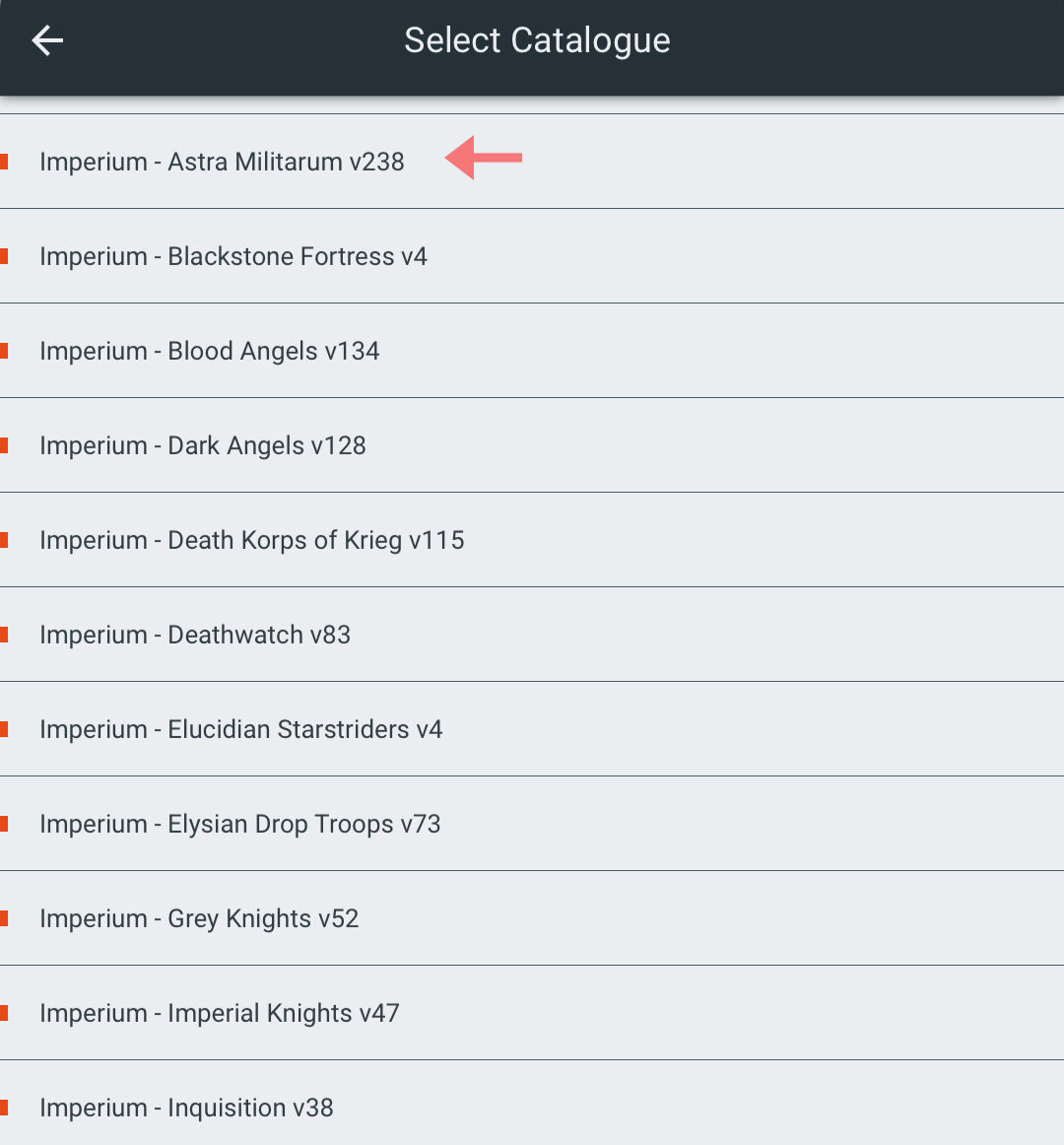This screenshot has height=1145, width=1064.
Task: Pick Imperium - Imperial Knights v47
Action: pyautogui.click(x=532, y=1013)
